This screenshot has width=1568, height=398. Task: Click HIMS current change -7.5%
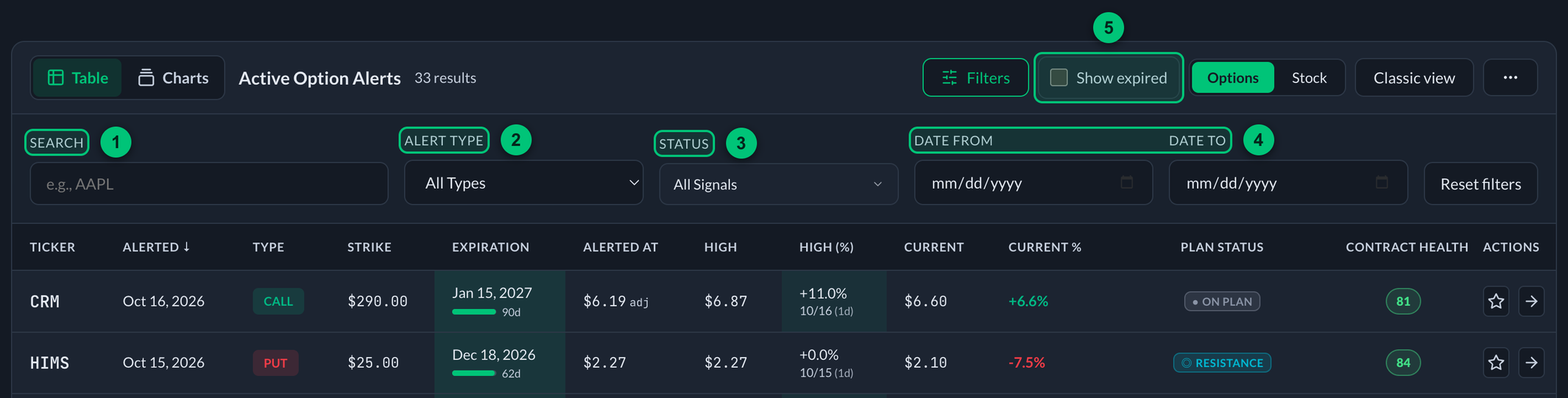pyautogui.click(x=1027, y=363)
